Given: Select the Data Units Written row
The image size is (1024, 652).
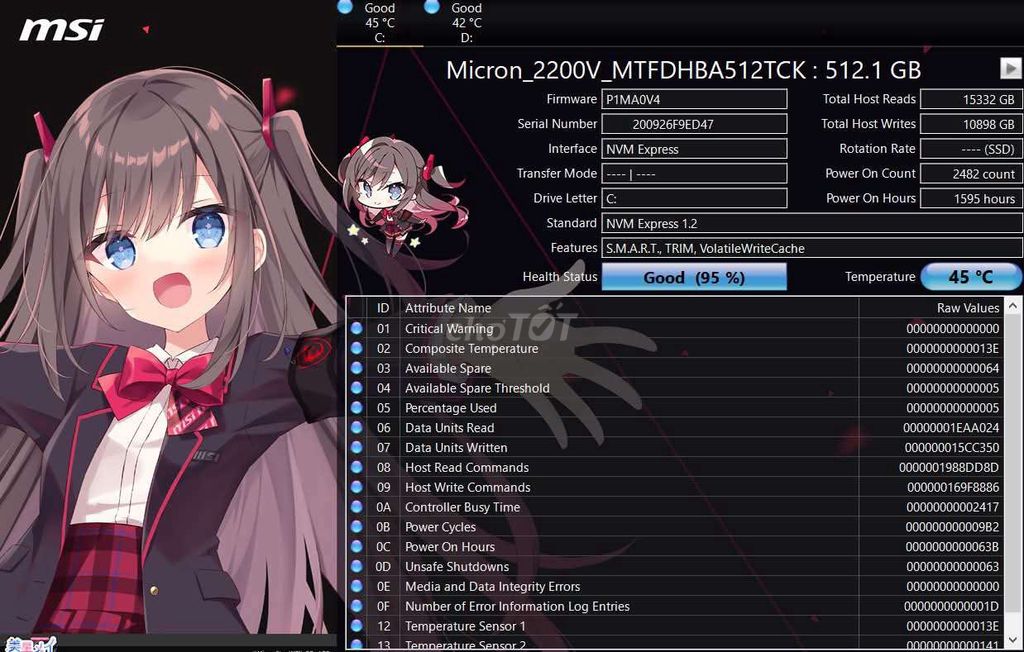Looking at the screenshot, I should pyautogui.click(x=675, y=448).
